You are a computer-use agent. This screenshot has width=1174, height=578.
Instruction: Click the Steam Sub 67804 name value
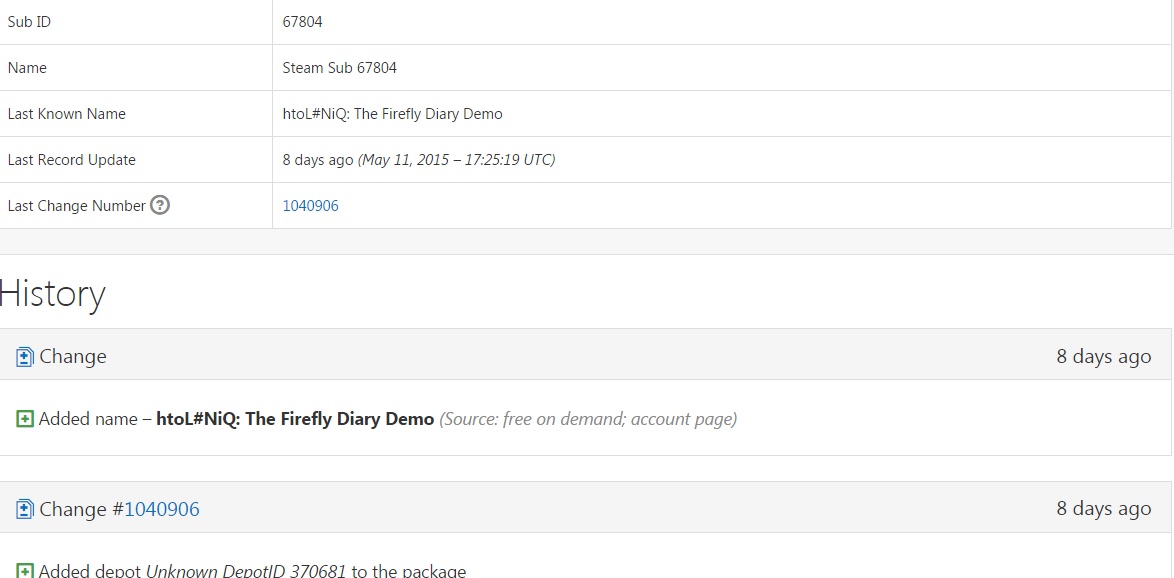(x=339, y=68)
